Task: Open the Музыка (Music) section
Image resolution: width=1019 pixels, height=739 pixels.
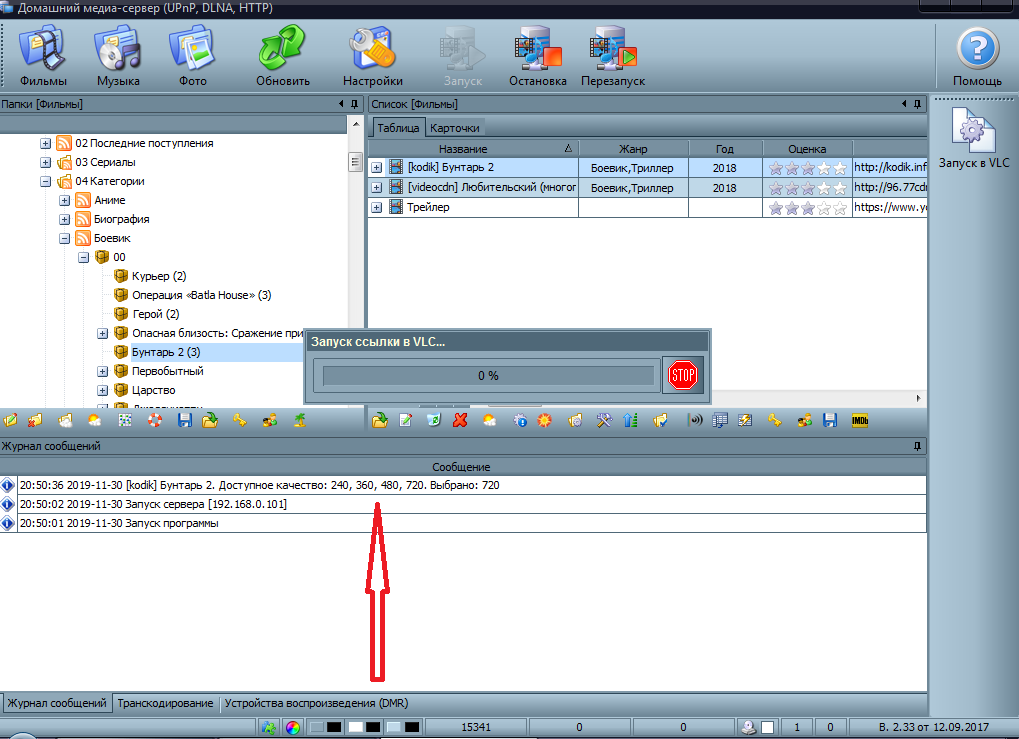Action: [x=118, y=57]
